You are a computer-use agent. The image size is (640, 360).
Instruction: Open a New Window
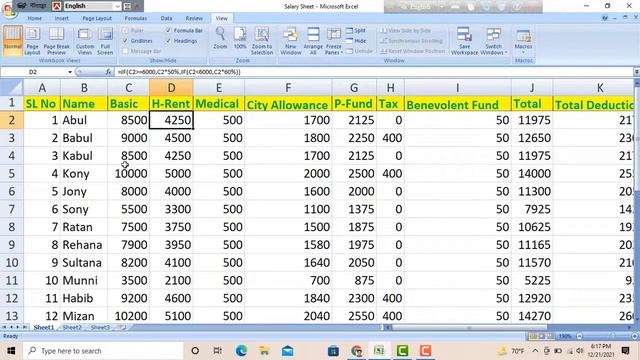coord(291,40)
